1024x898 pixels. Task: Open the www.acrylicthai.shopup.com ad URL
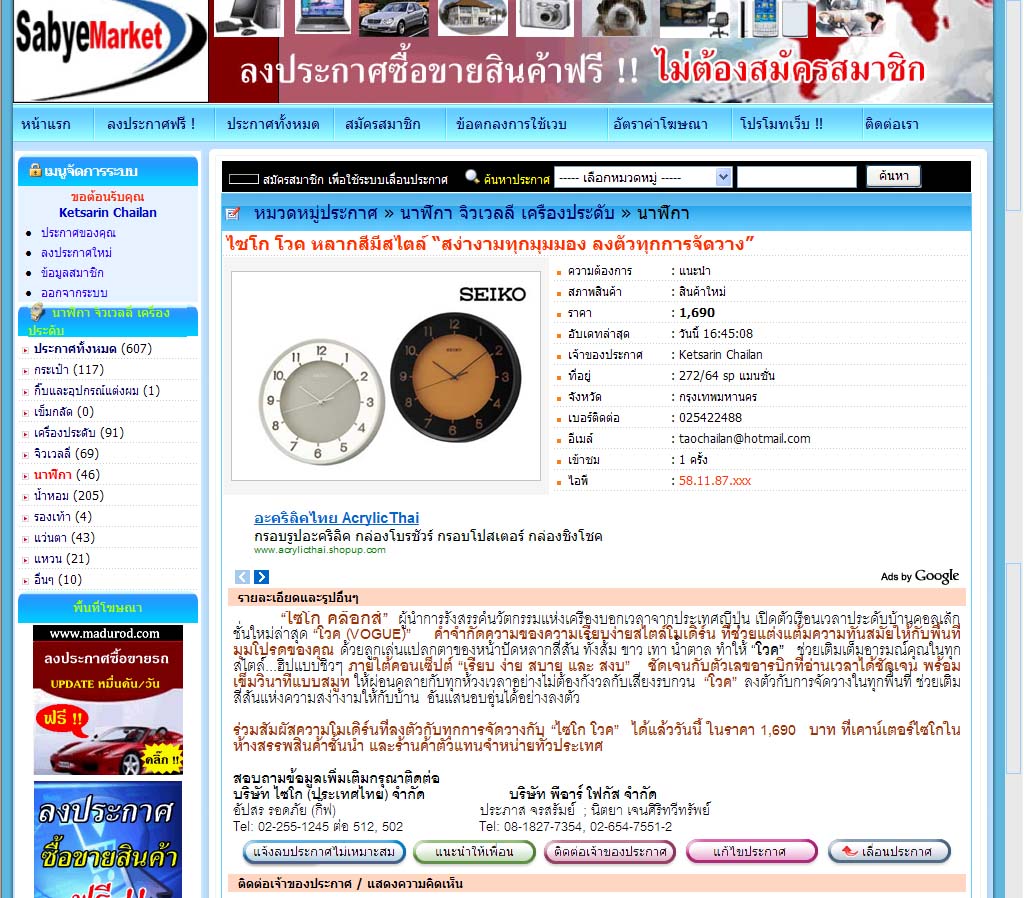point(319,550)
